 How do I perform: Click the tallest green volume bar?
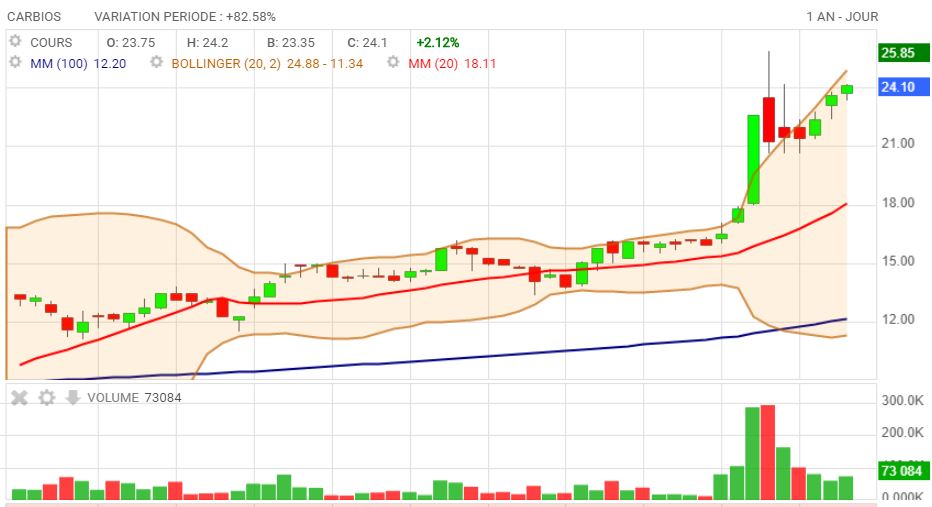(752, 454)
